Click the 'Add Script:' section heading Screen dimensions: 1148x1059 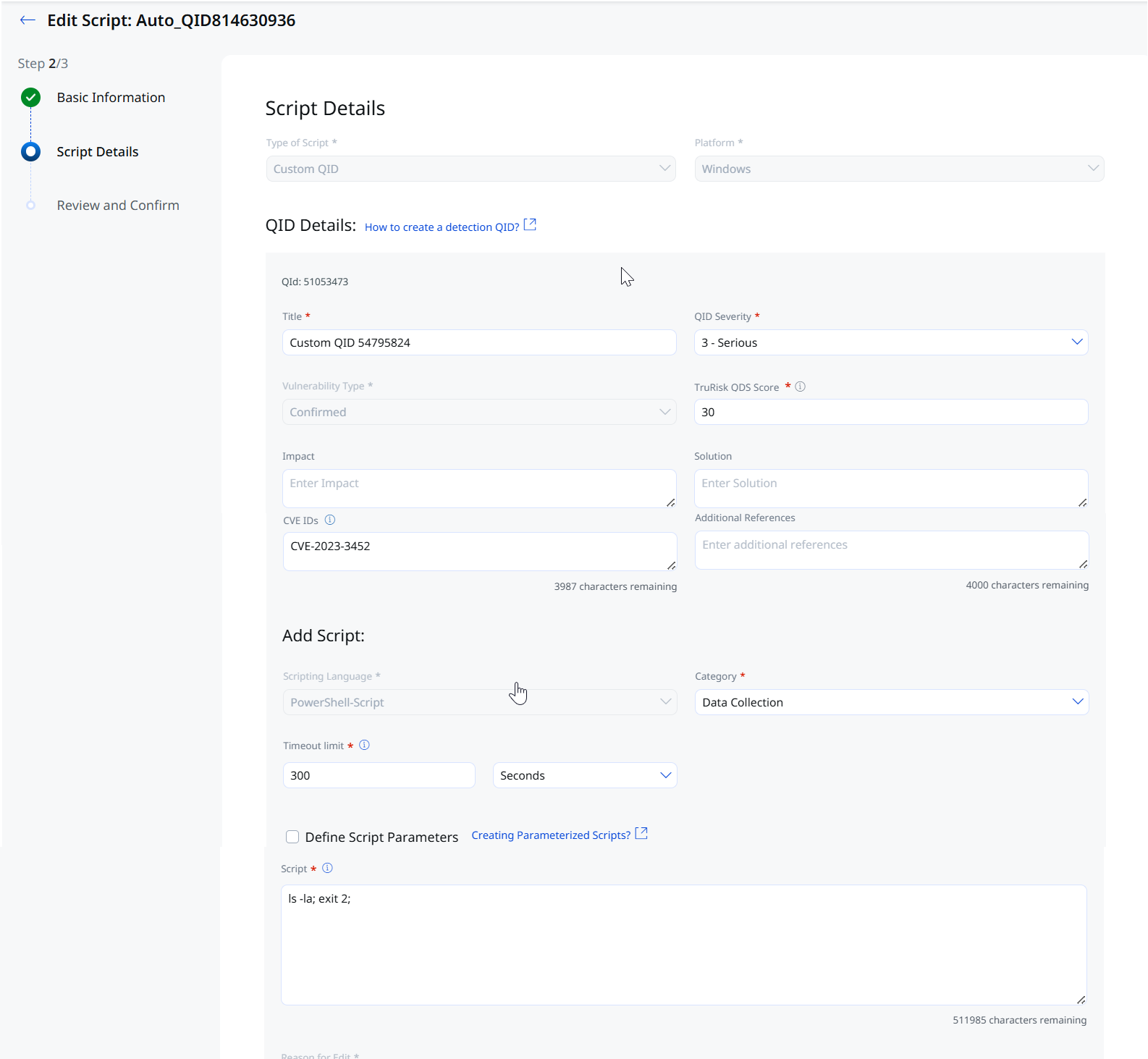tap(324, 636)
